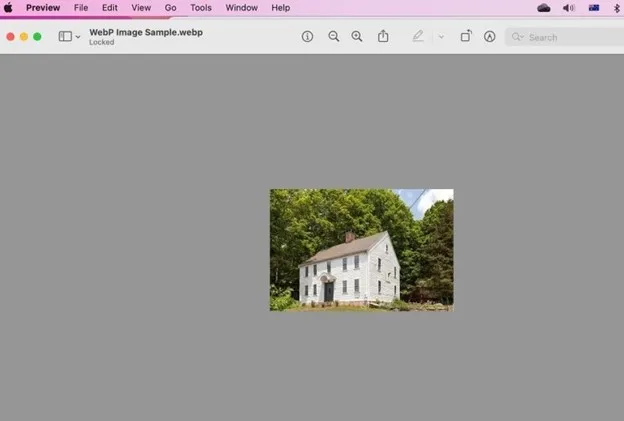The image size is (624, 421).
Task: Click the Highlight pen icon
Action: tap(418, 37)
